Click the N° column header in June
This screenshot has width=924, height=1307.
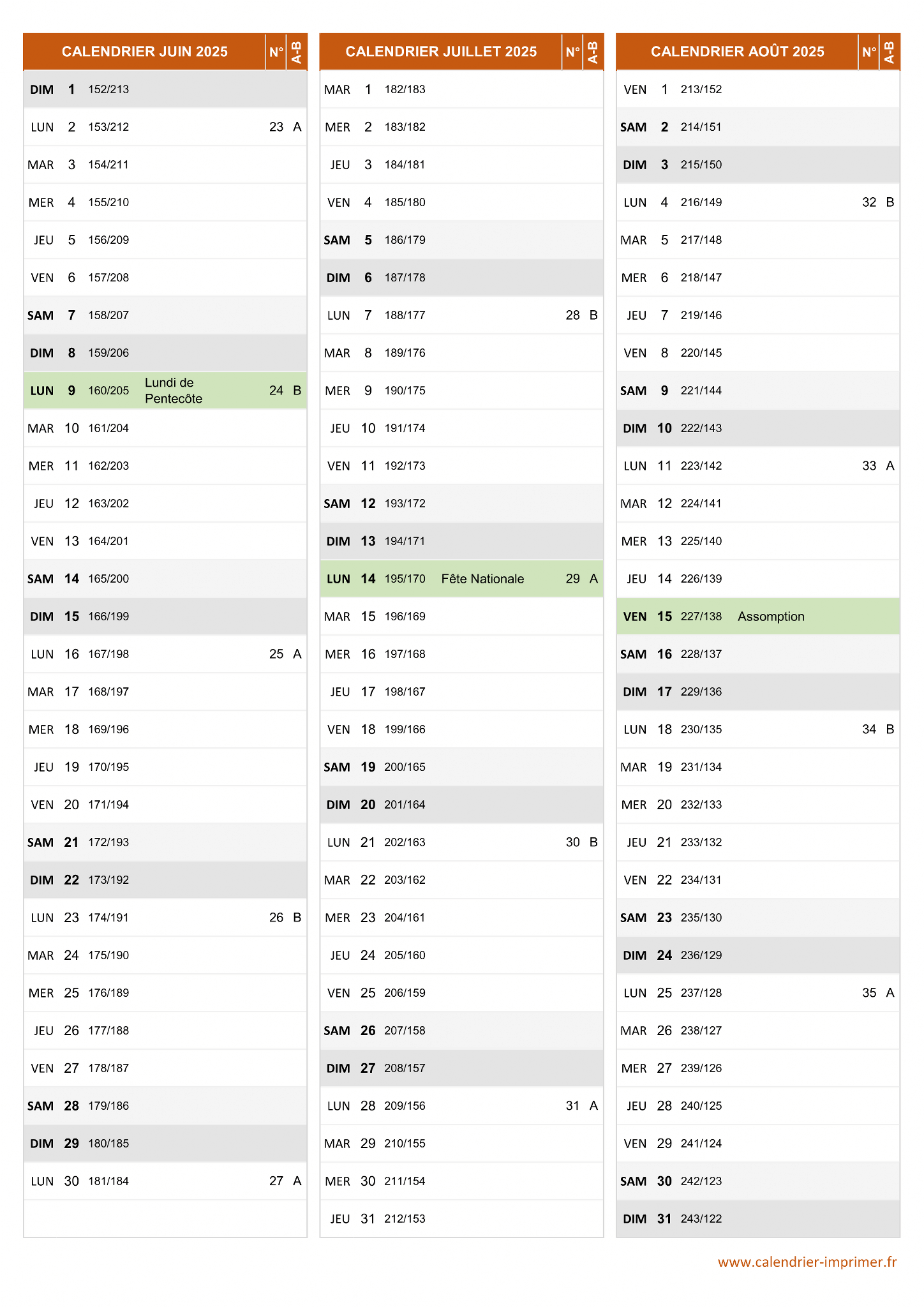tap(276, 52)
